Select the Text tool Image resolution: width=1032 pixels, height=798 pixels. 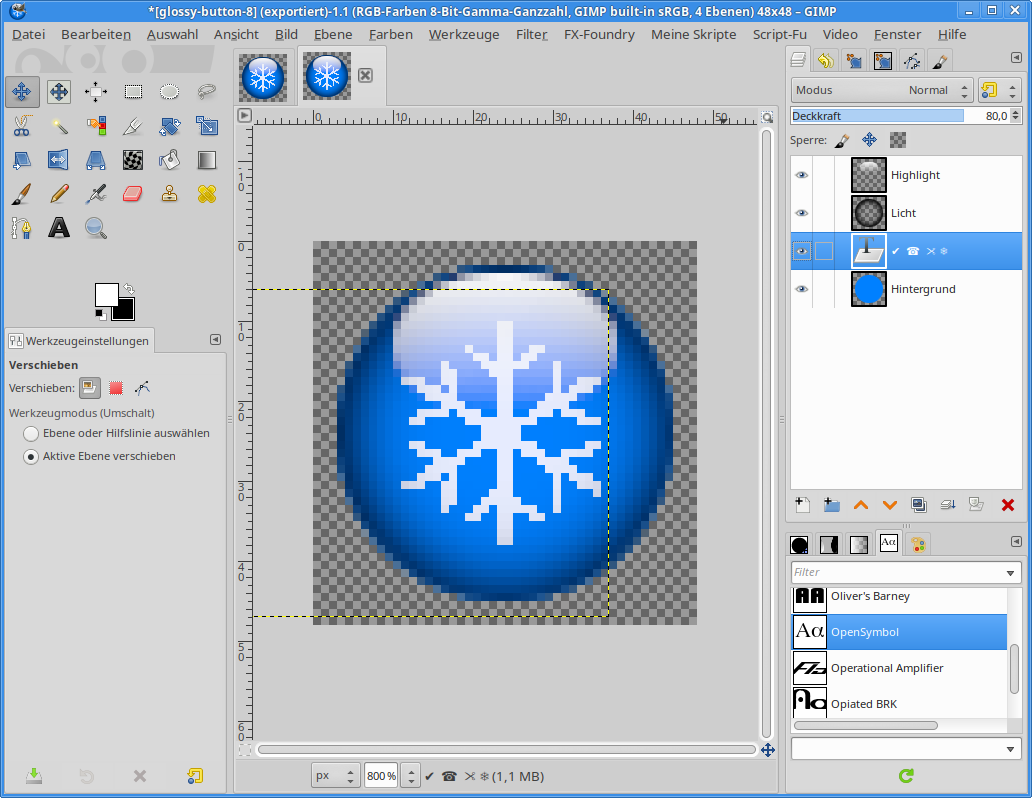pos(59,228)
